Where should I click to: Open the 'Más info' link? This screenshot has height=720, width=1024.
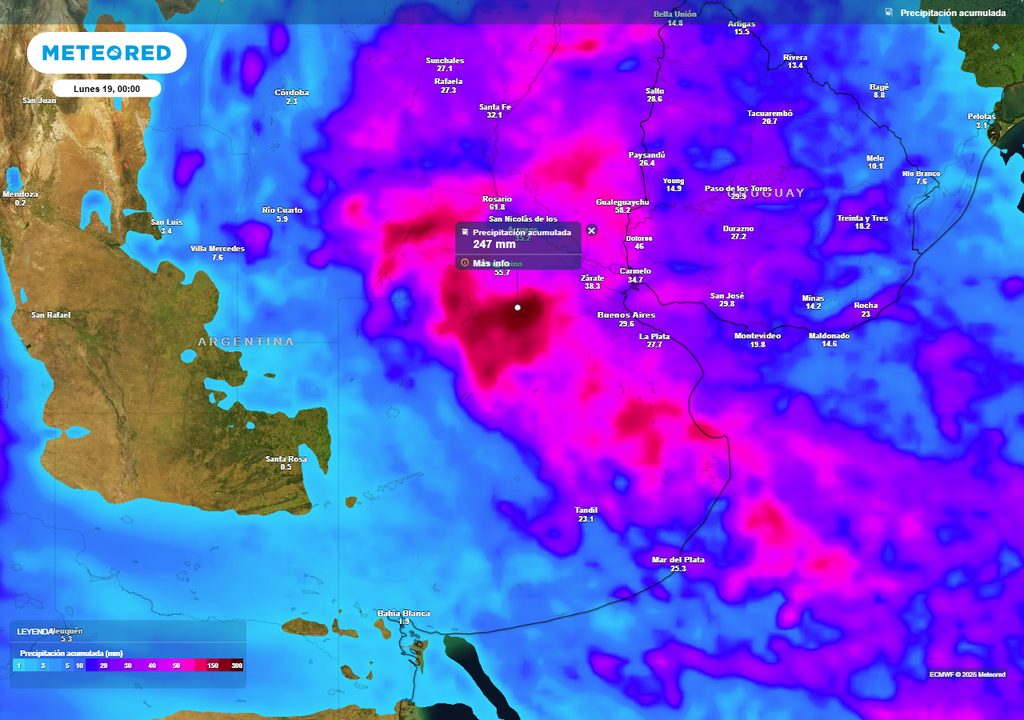coord(490,263)
